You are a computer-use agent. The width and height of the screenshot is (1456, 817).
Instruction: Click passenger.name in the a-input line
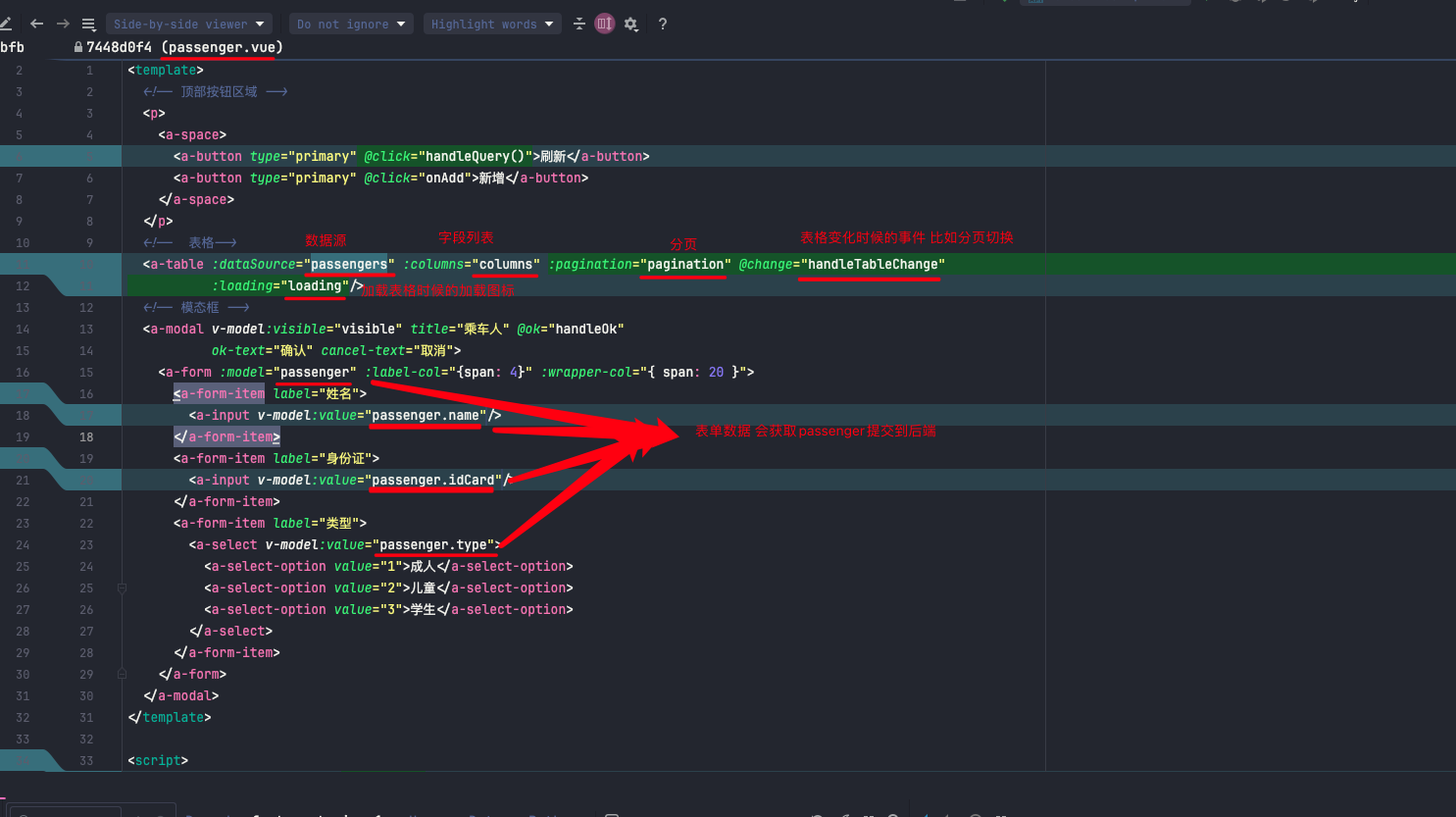coord(426,415)
